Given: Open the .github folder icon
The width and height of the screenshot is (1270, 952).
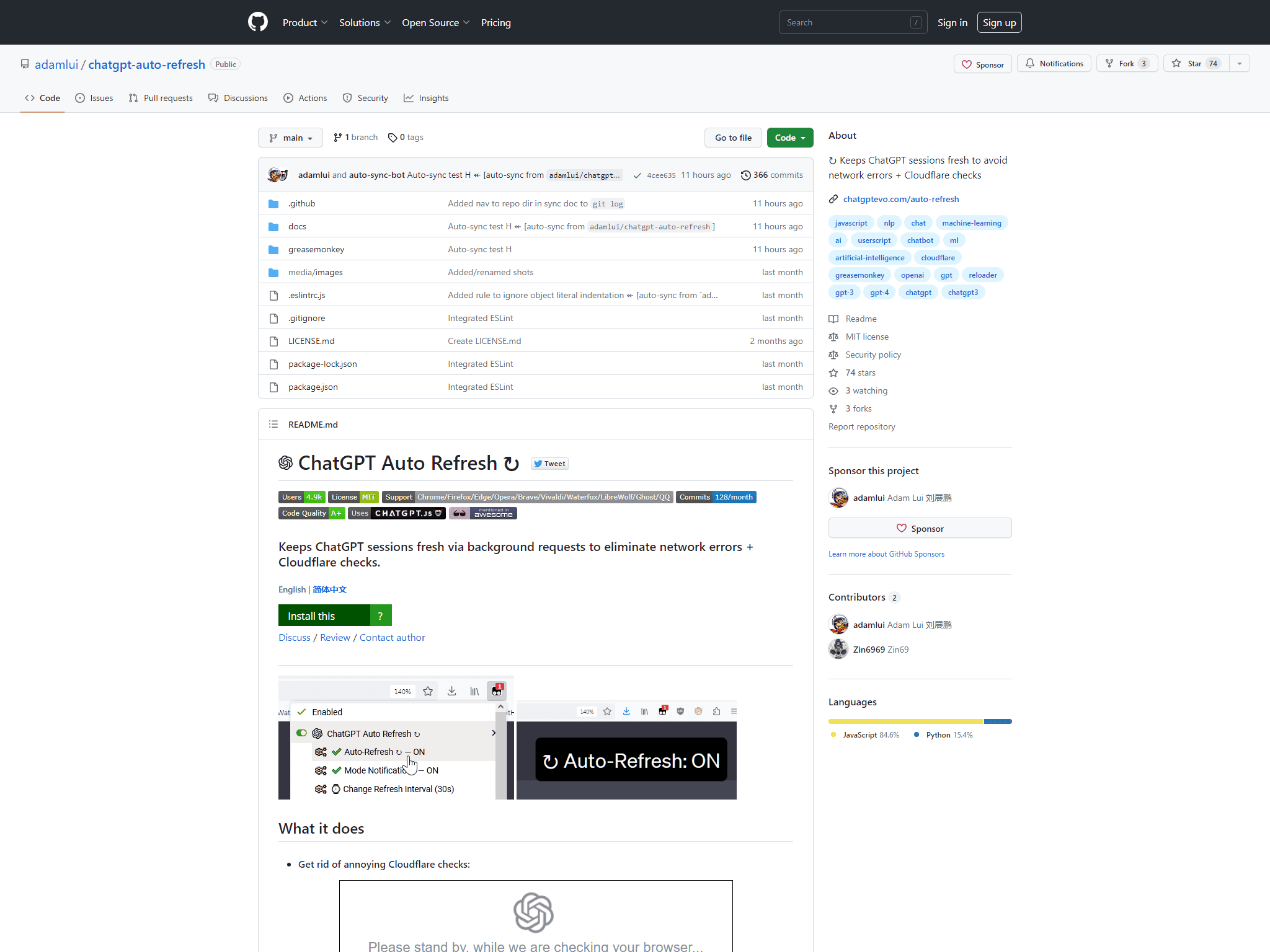Looking at the screenshot, I should [273, 203].
